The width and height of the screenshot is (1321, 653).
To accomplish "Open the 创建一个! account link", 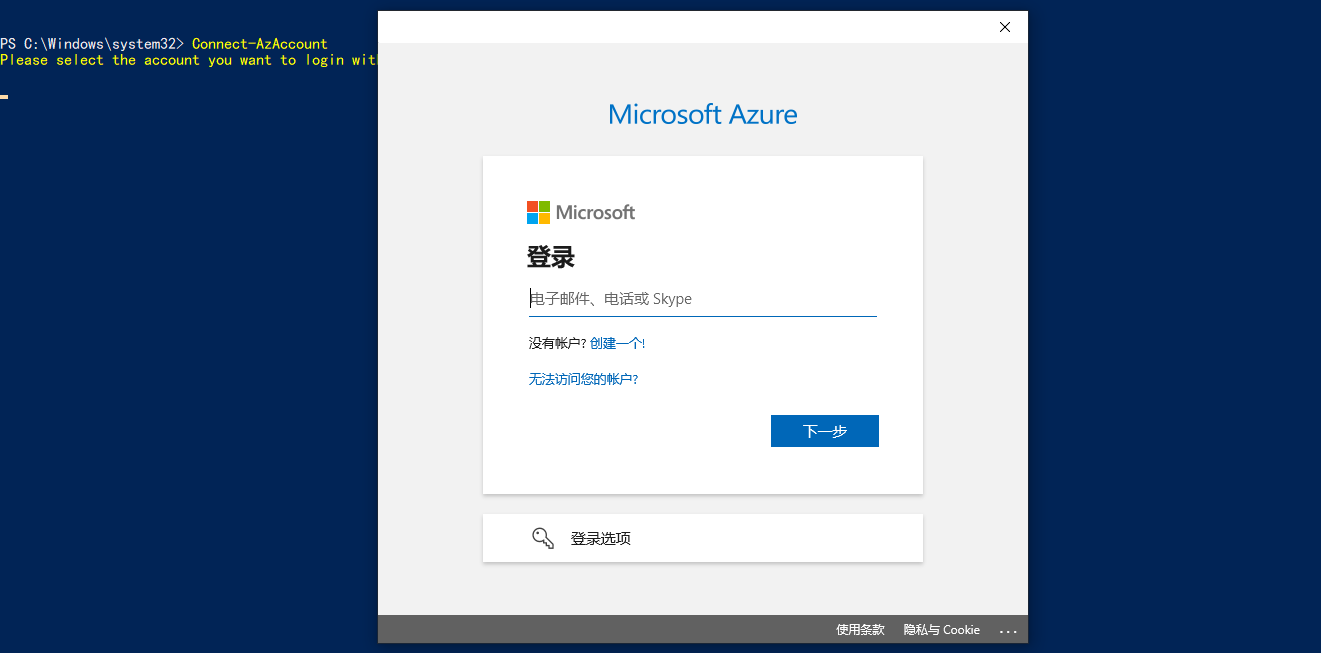I will [617, 343].
